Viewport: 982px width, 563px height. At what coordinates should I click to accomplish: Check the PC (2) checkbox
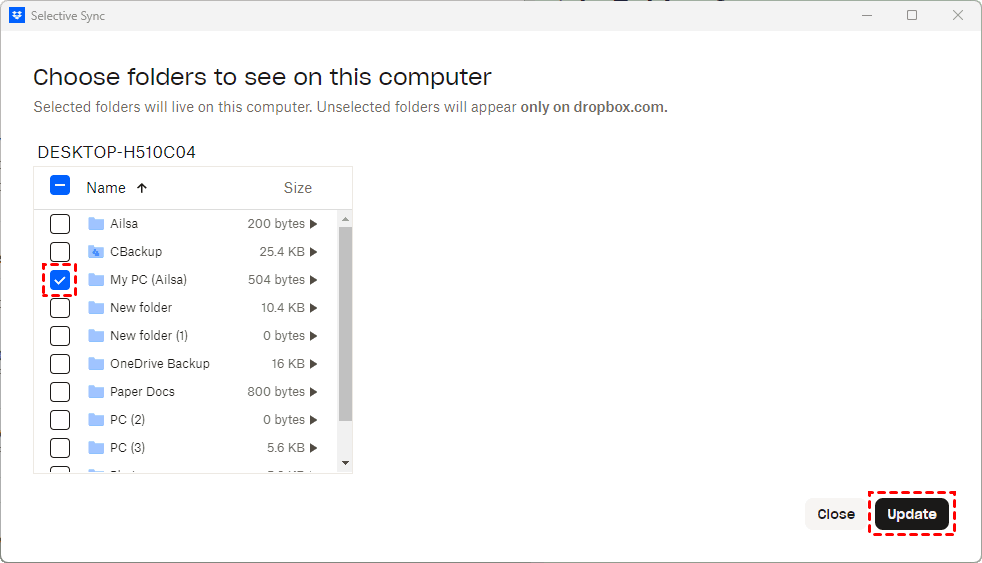tap(60, 420)
